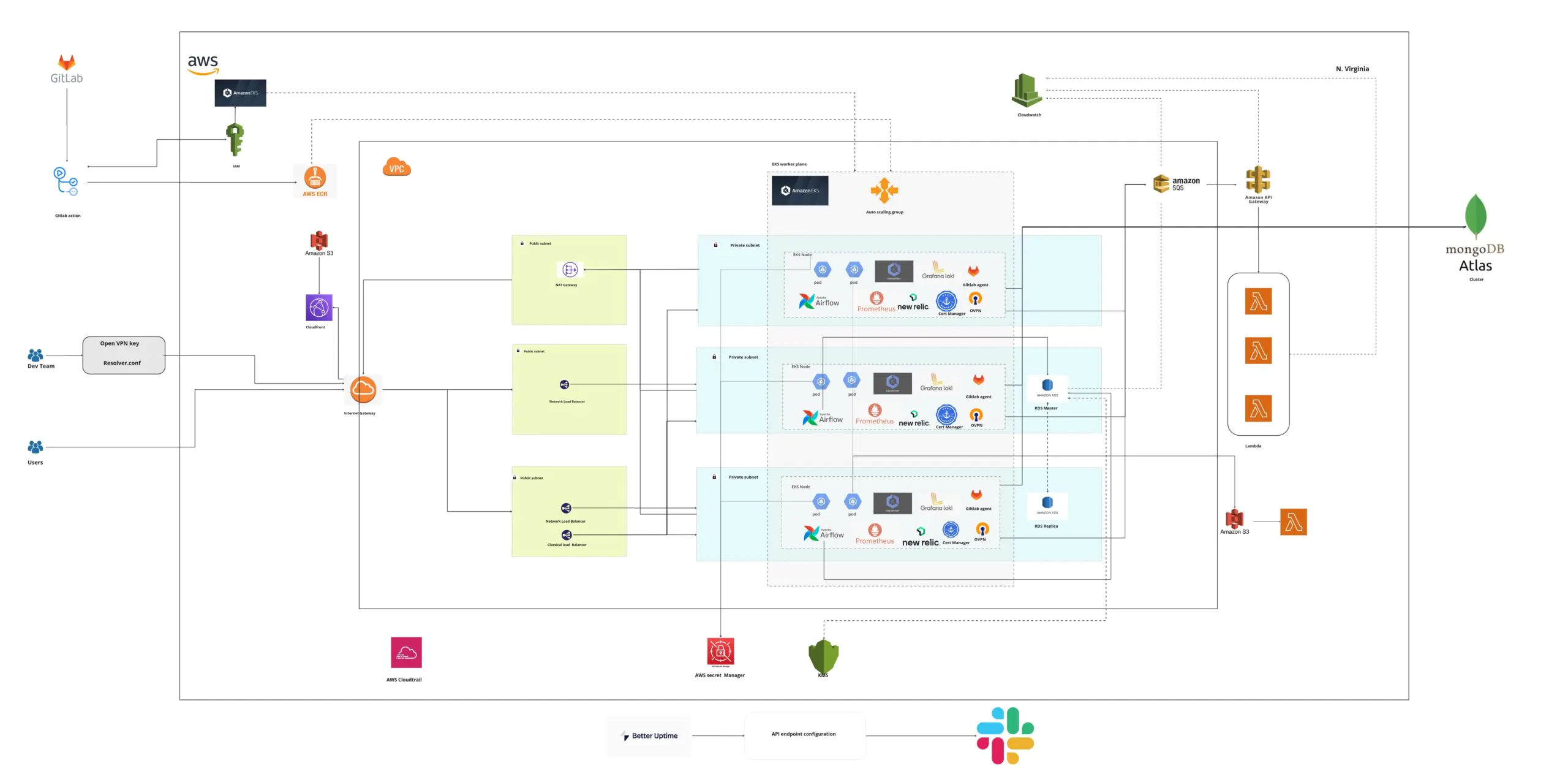The height and width of the screenshot is (782, 1568).
Task: Select the N. Virginia label
Action: pos(1352,69)
